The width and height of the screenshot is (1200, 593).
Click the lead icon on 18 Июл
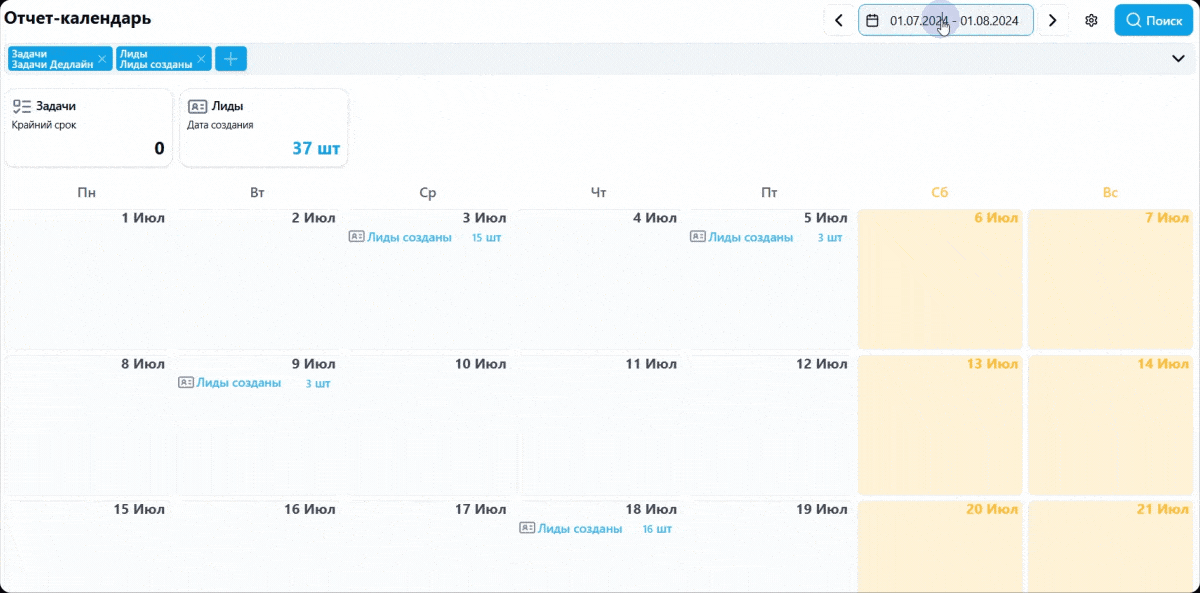526,528
